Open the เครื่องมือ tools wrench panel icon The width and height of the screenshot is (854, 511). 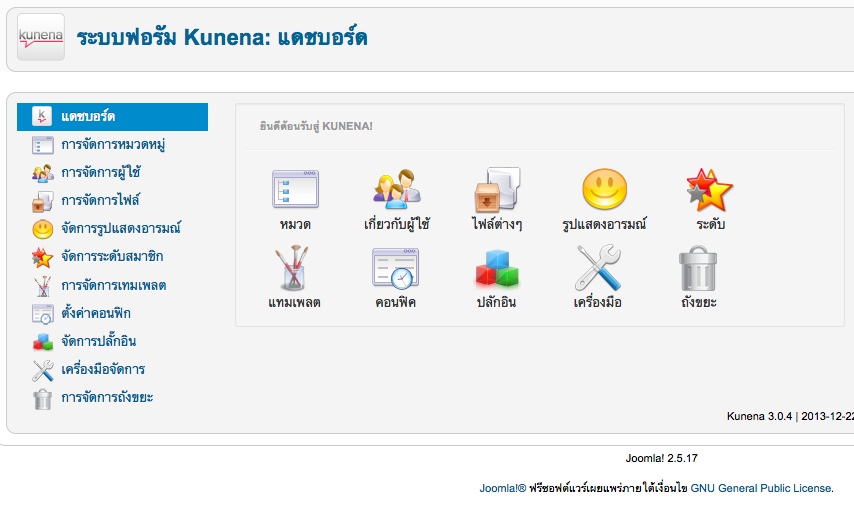pyautogui.click(x=598, y=267)
